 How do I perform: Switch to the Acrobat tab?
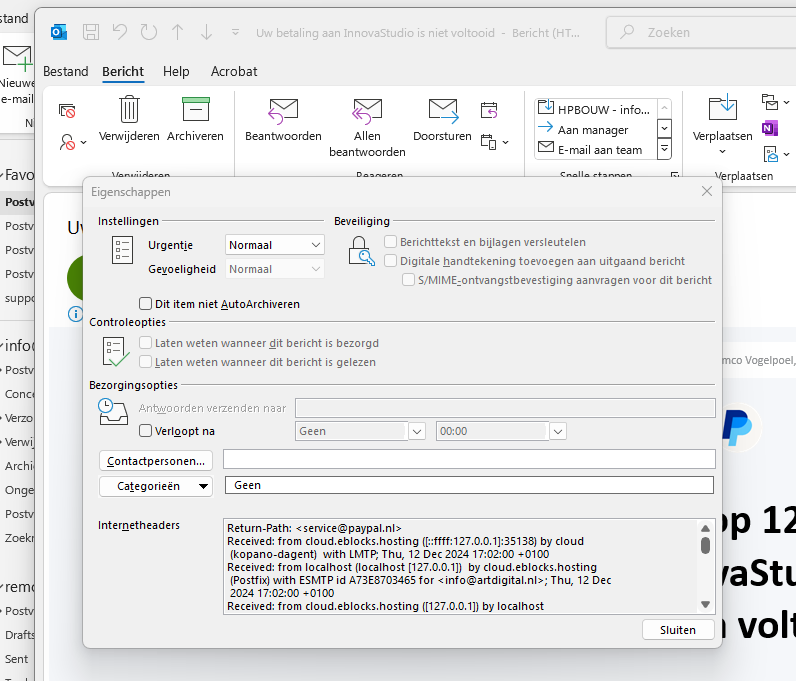(234, 72)
